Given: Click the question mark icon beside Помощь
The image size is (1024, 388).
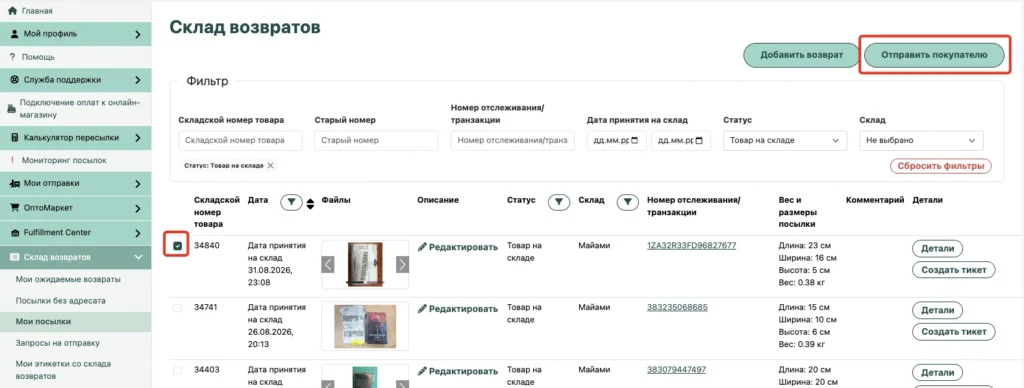Looking at the screenshot, I should click(x=12, y=57).
